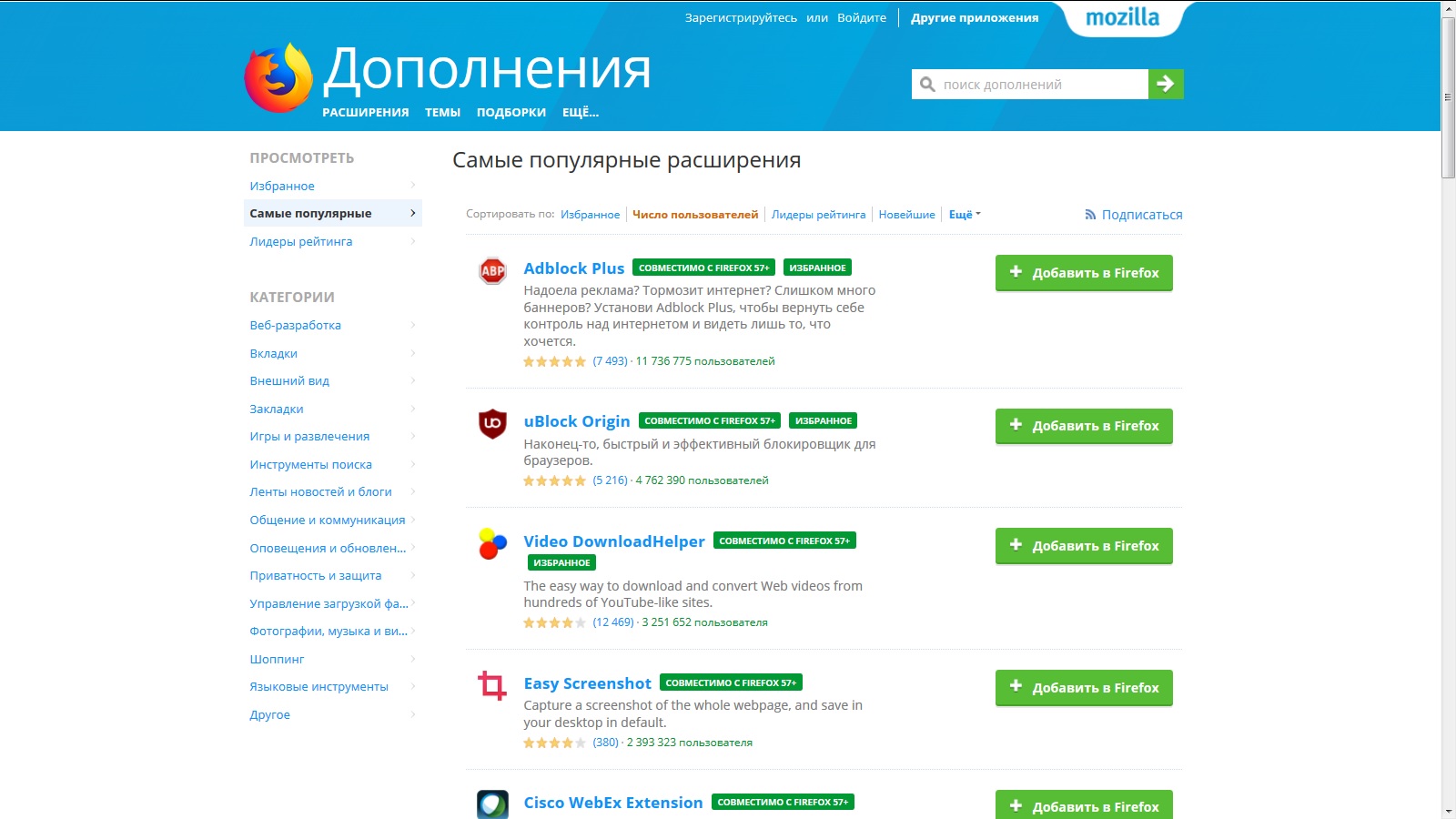Open Языковые инструменты category
Viewport: 1456px width, 819px height.
coord(333,686)
